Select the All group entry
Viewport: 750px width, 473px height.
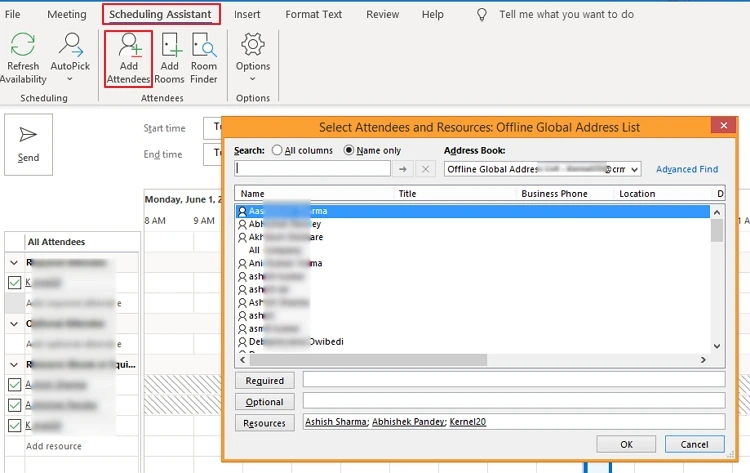click(x=275, y=250)
